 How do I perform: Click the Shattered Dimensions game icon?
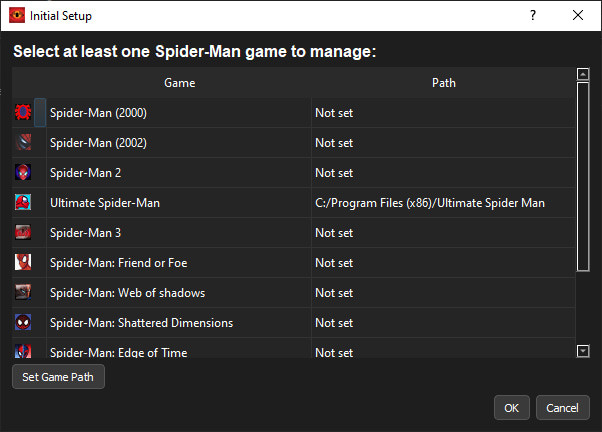tap(23, 323)
